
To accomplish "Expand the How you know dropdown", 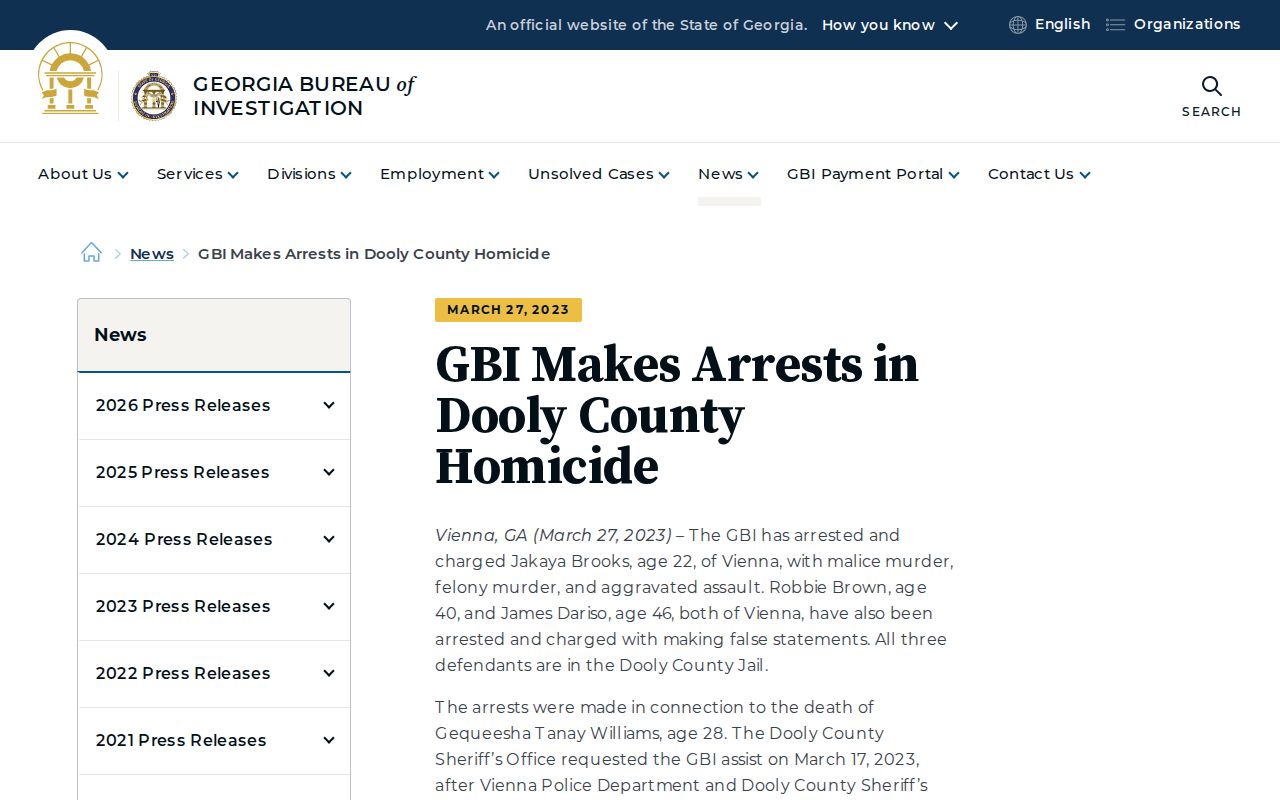I will click(x=890, y=25).
